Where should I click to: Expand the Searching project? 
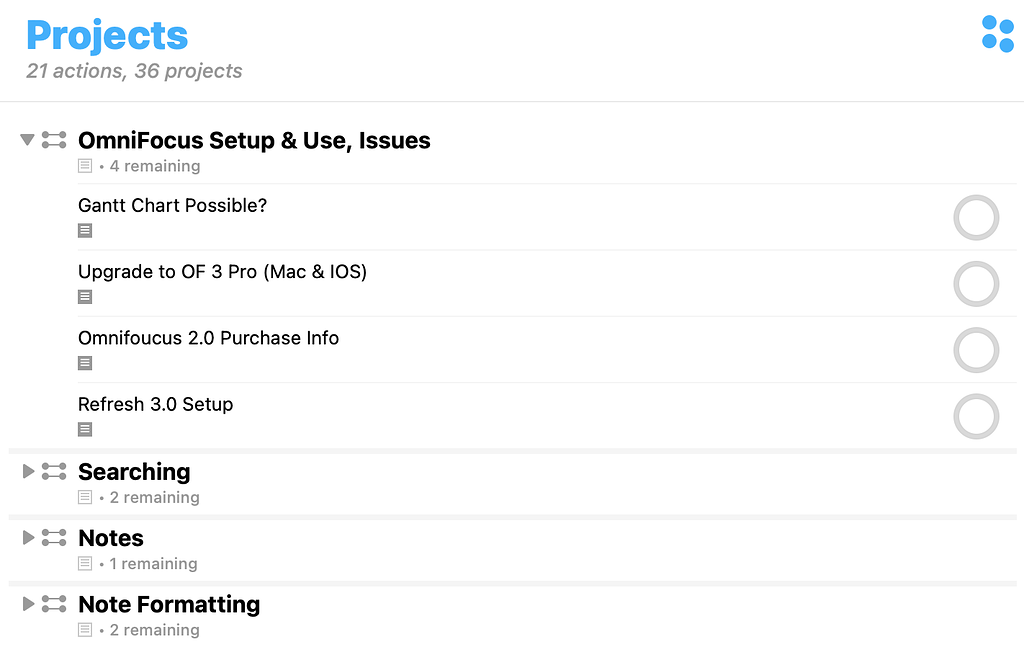[27, 471]
